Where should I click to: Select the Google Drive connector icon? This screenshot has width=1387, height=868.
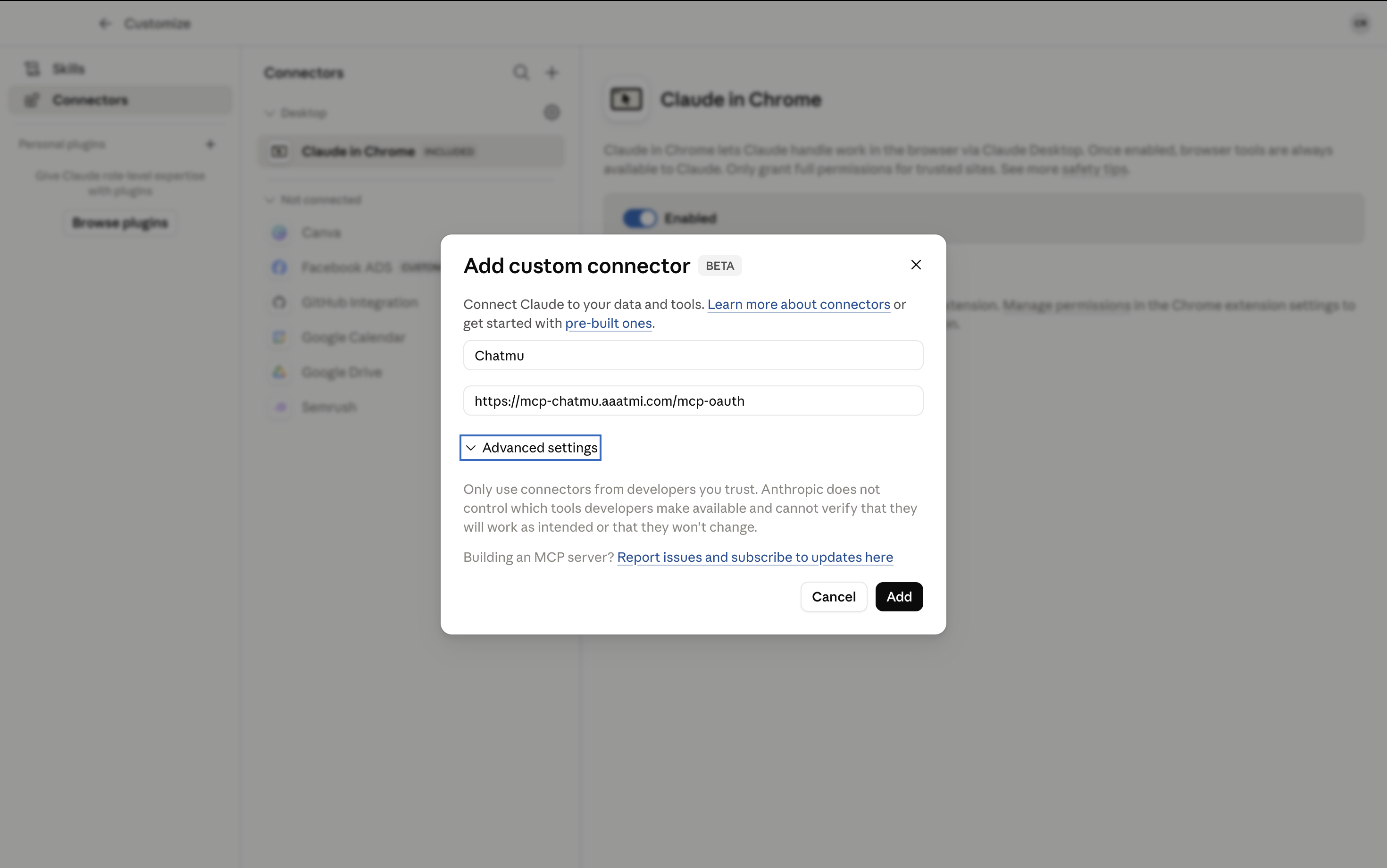(280, 372)
